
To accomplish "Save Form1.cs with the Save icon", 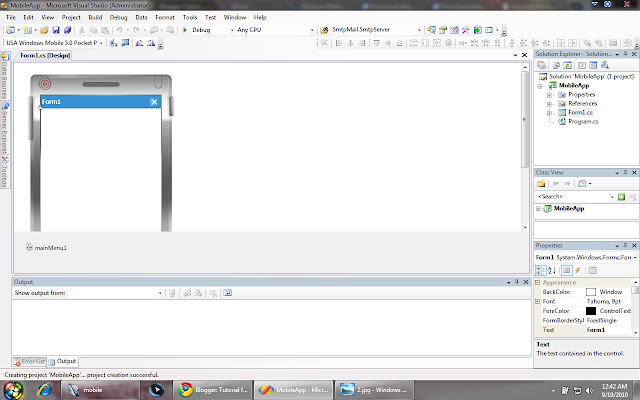I will [56, 30].
